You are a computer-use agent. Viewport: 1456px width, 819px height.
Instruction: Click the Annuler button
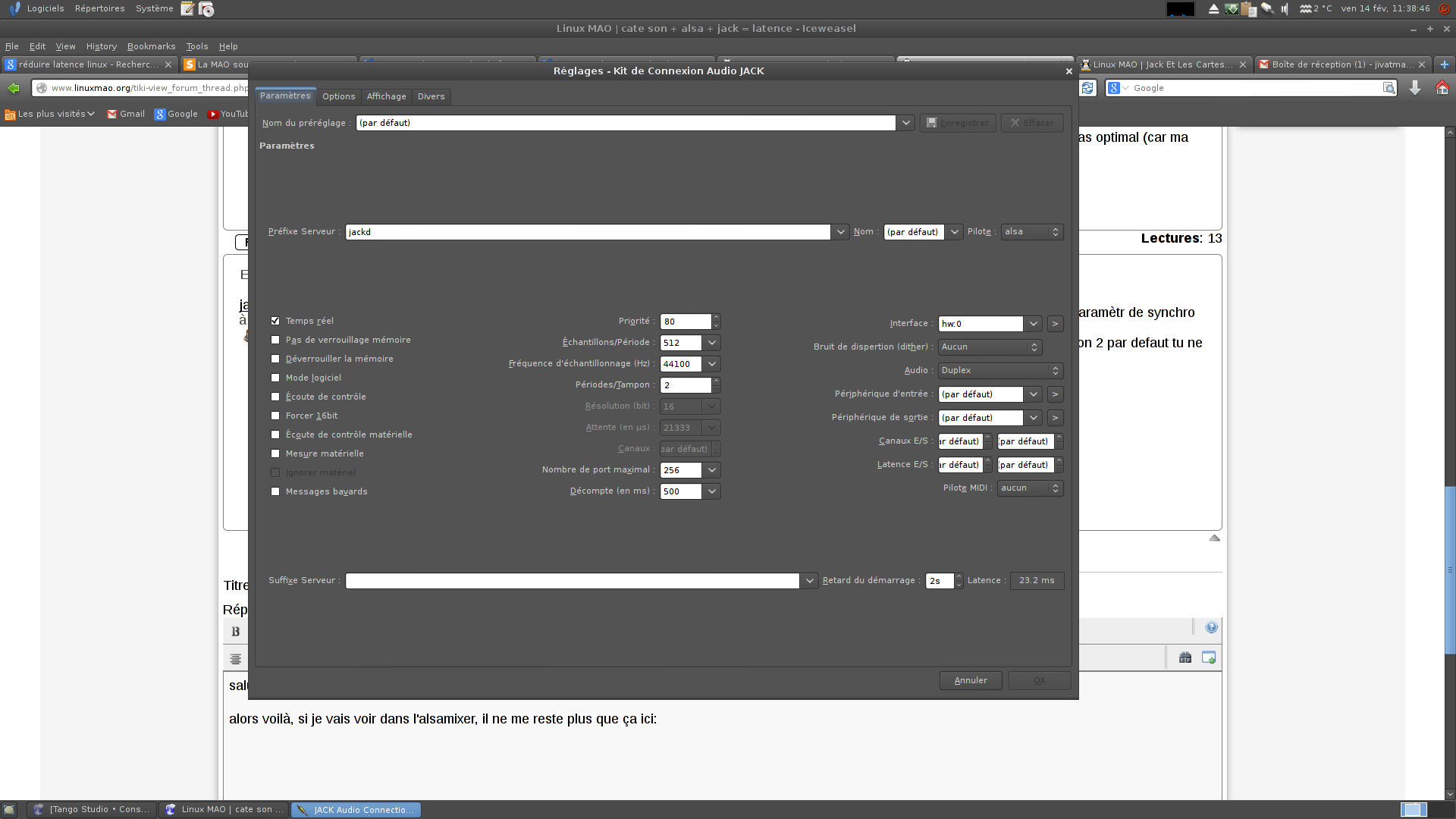coord(970,680)
